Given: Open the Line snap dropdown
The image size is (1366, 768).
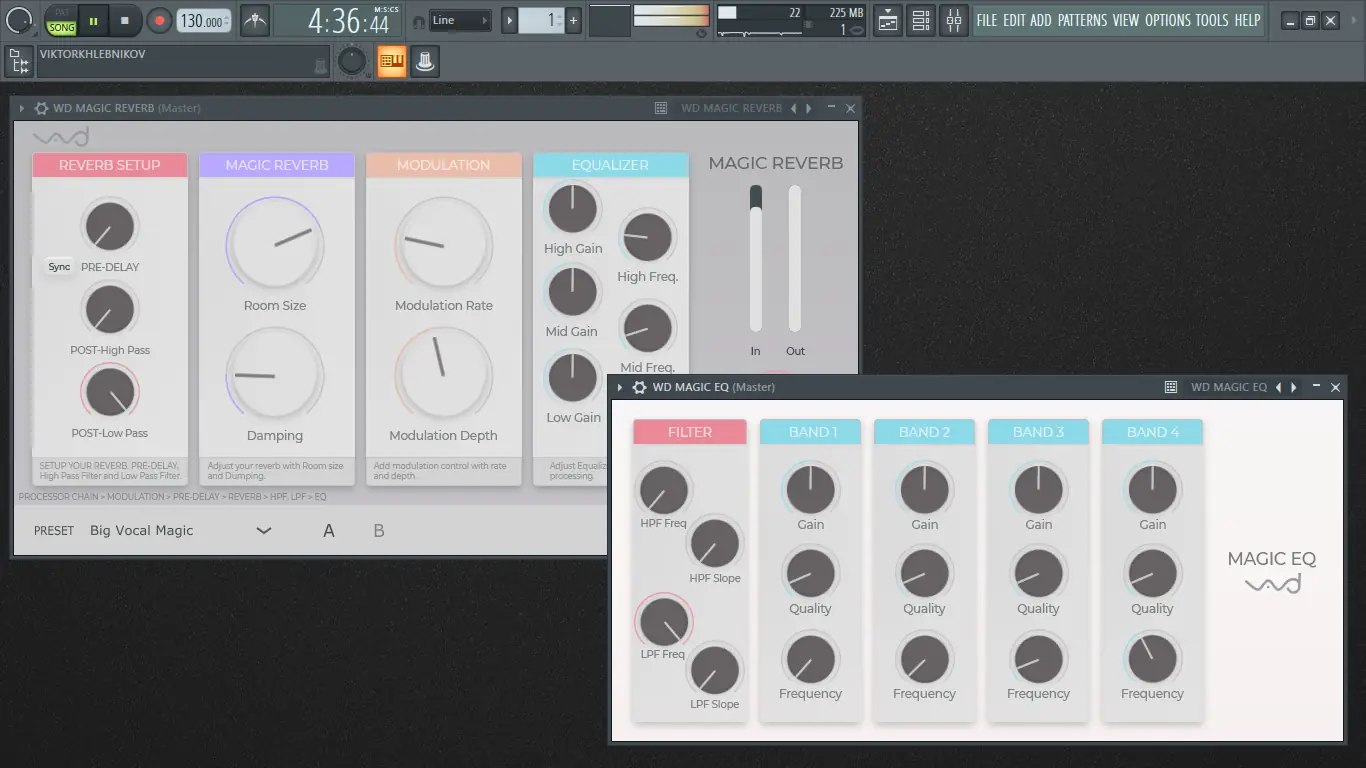Looking at the screenshot, I should (x=460, y=20).
